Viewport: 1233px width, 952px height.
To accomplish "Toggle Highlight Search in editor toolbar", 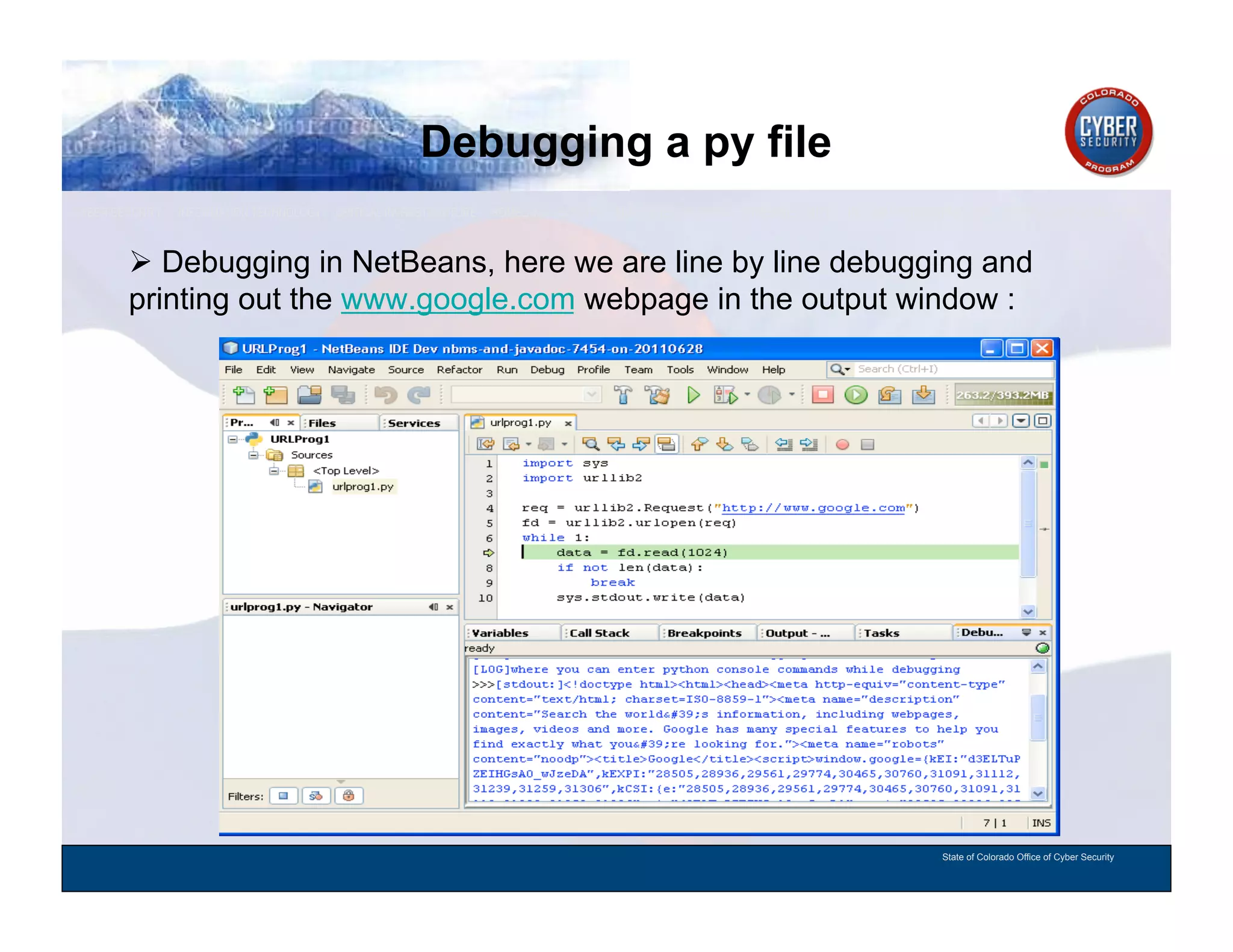I will pyautogui.click(x=666, y=444).
